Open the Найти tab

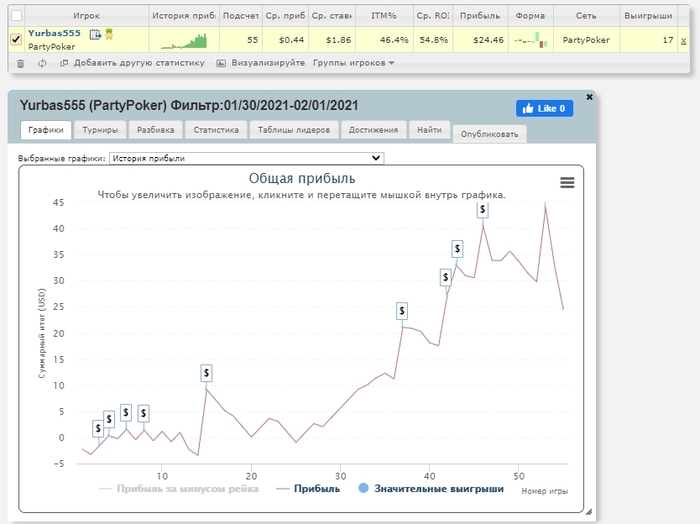[x=429, y=130]
